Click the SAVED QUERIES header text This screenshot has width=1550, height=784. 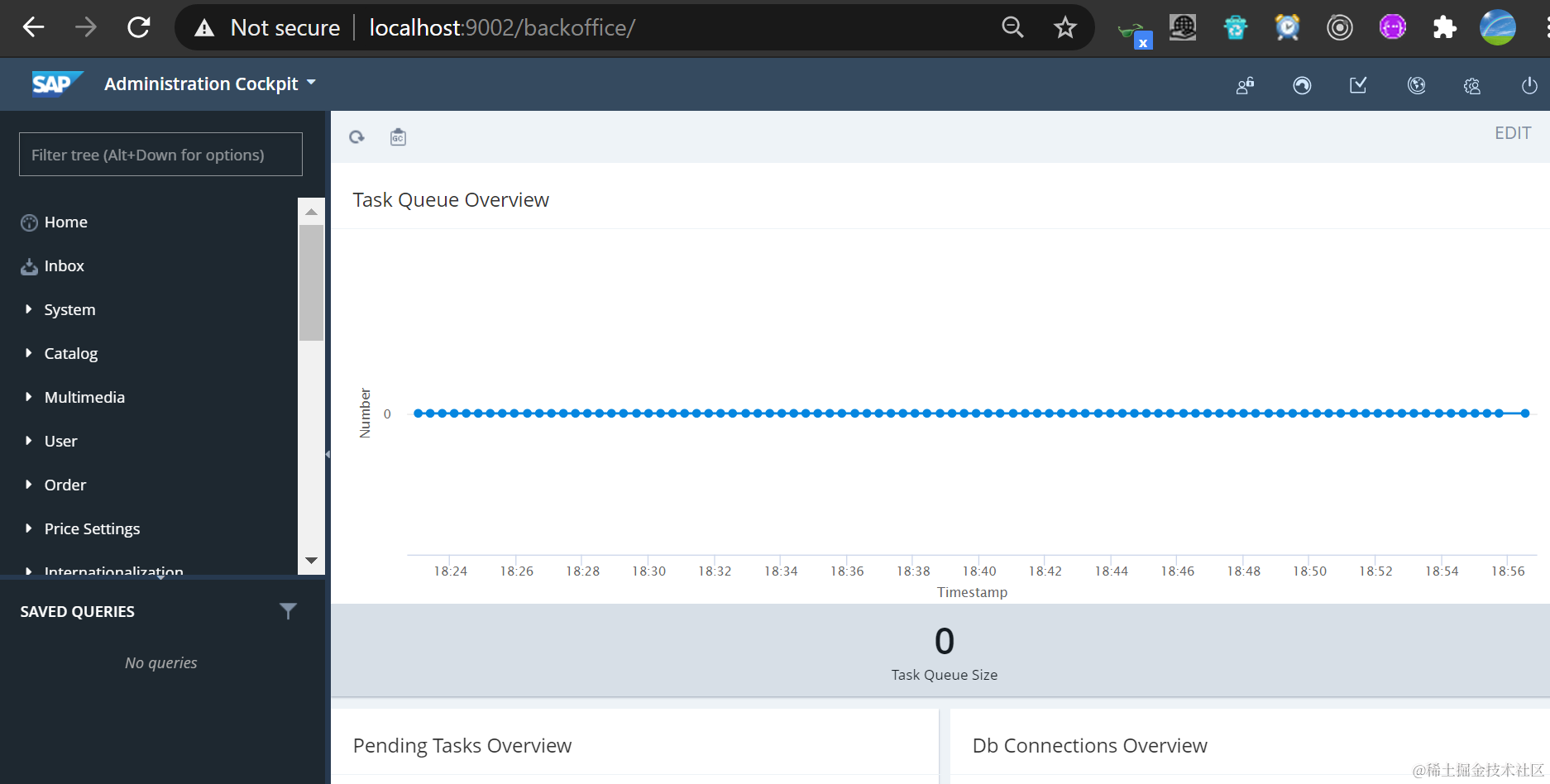(x=77, y=612)
